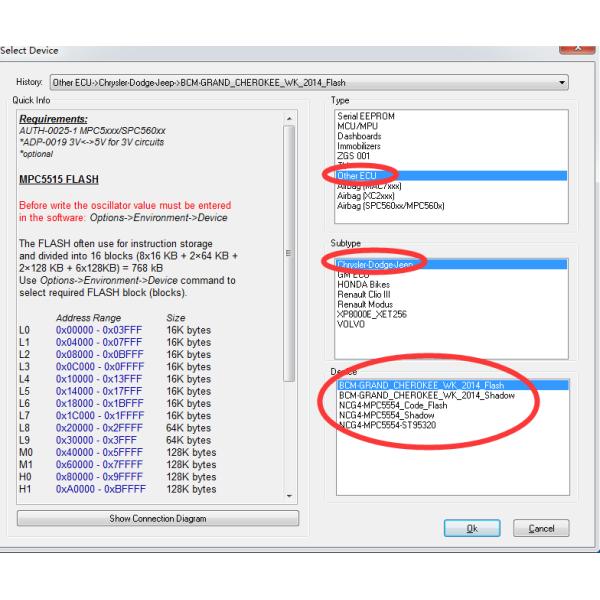Select Other ECU type entry

[360, 176]
